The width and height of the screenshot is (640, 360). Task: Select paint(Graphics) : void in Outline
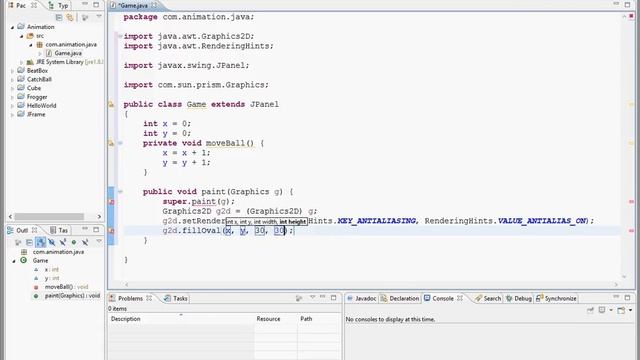(x=72, y=296)
